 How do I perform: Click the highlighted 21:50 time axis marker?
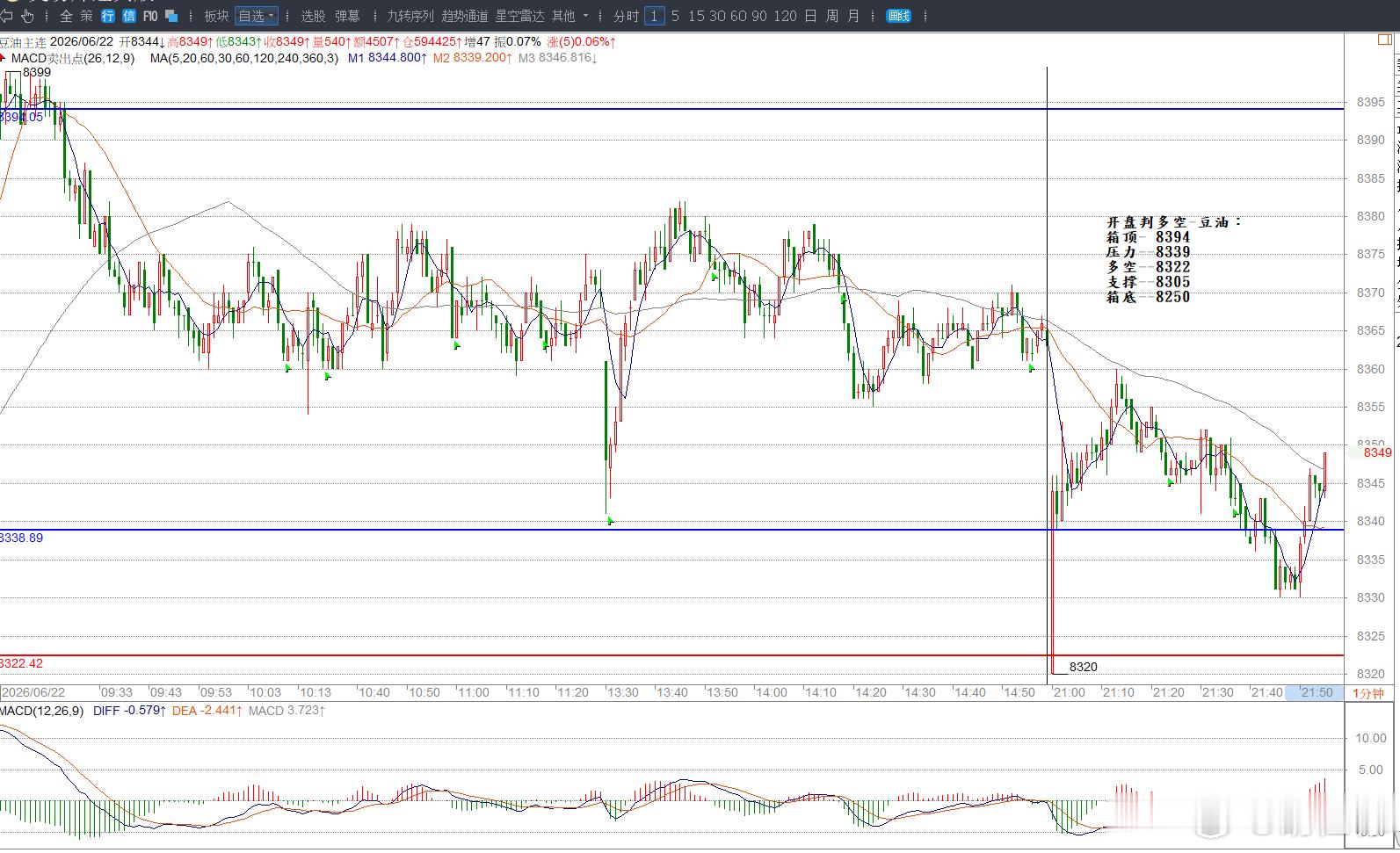pyautogui.click(x=1316, y=692)
